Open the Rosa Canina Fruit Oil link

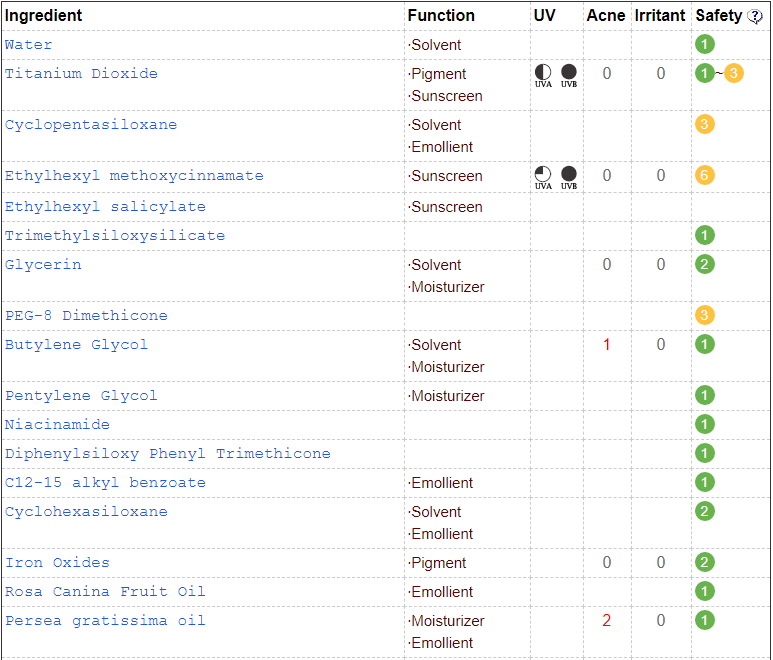(x=105, y=591)
